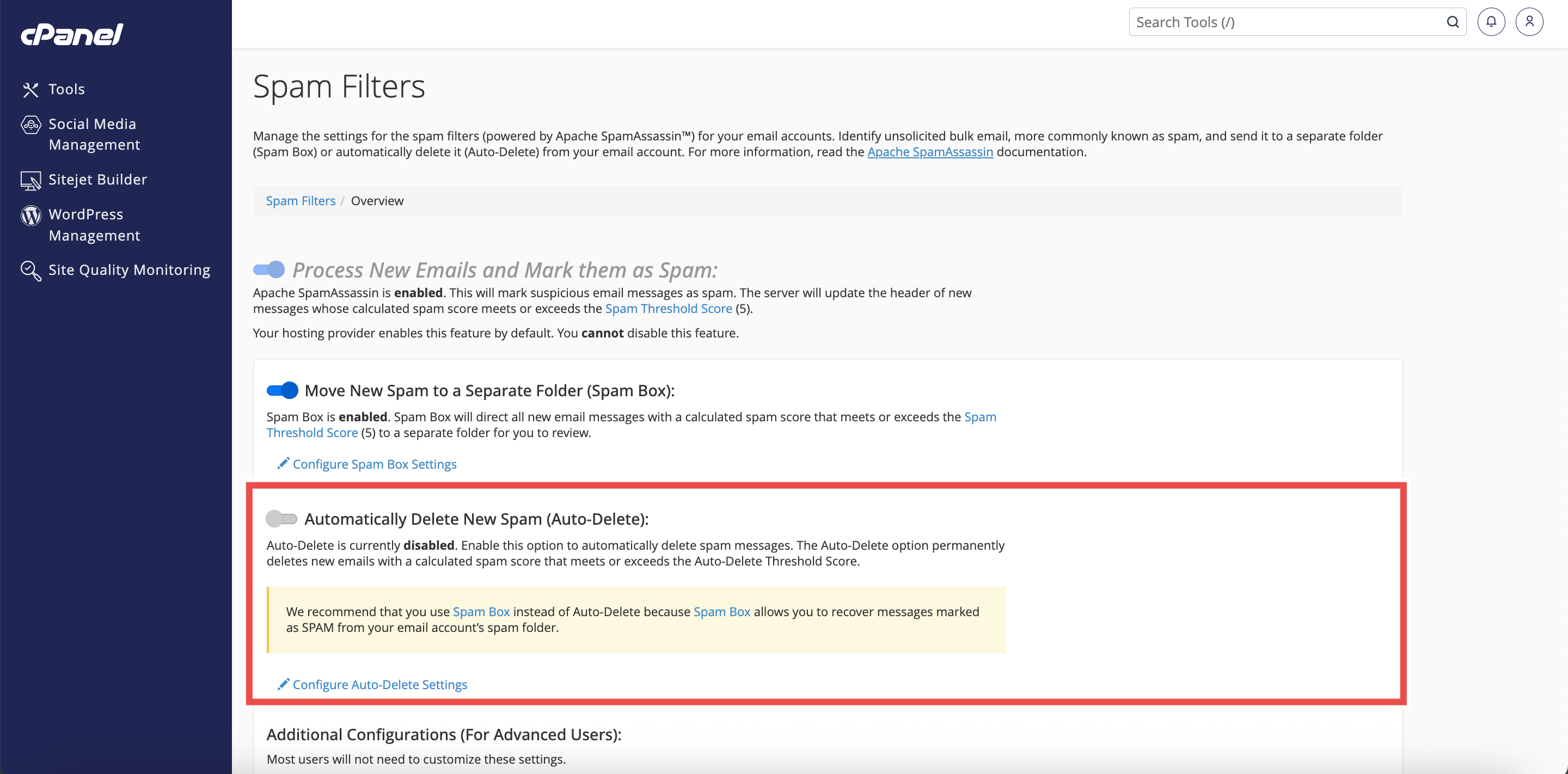Click Configure Auto-Delete Settings
The height and width of the screenshot is (774, 1568).
[x=379, y=685]
